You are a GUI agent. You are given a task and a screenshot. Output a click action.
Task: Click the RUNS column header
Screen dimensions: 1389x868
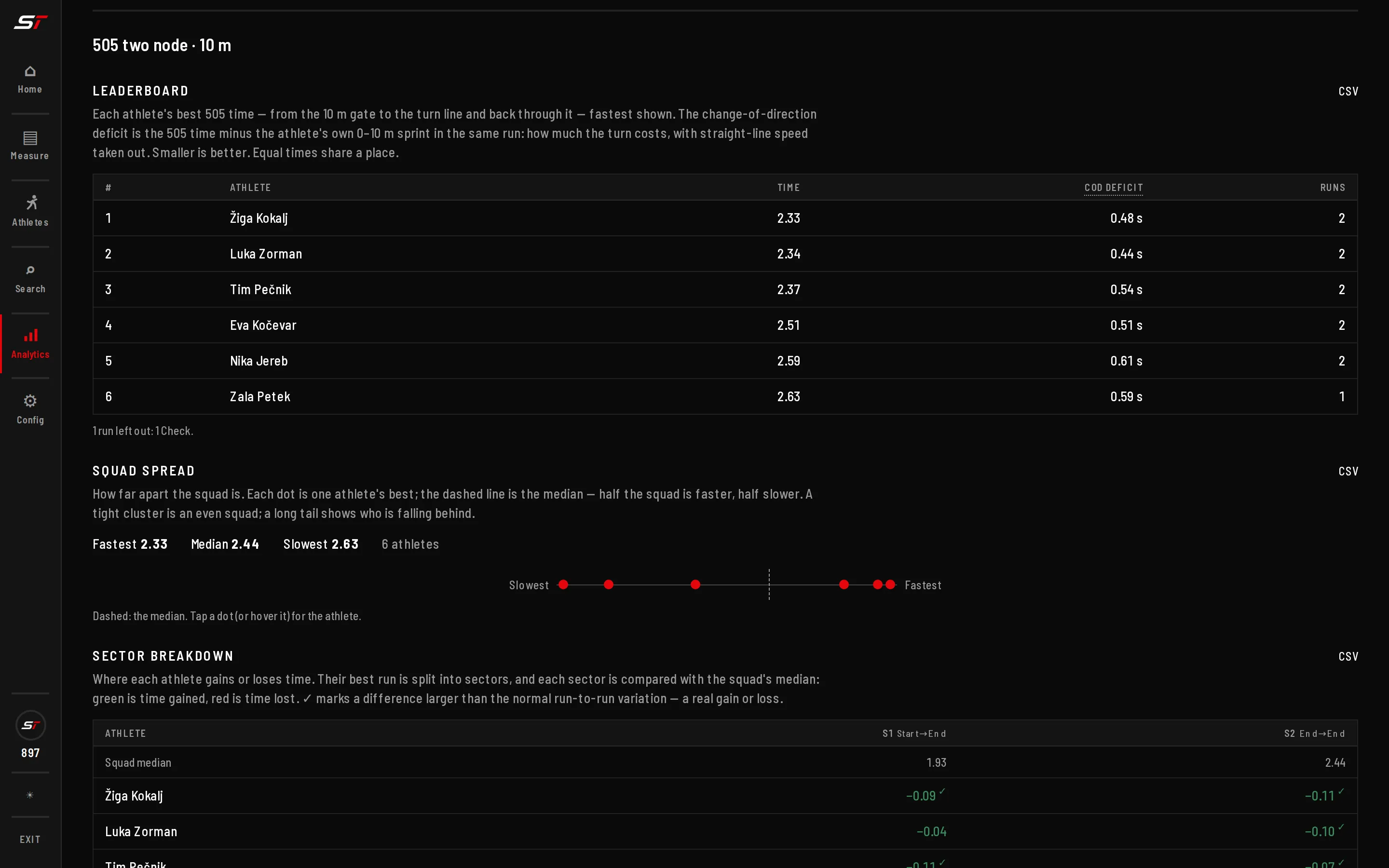1333,188
